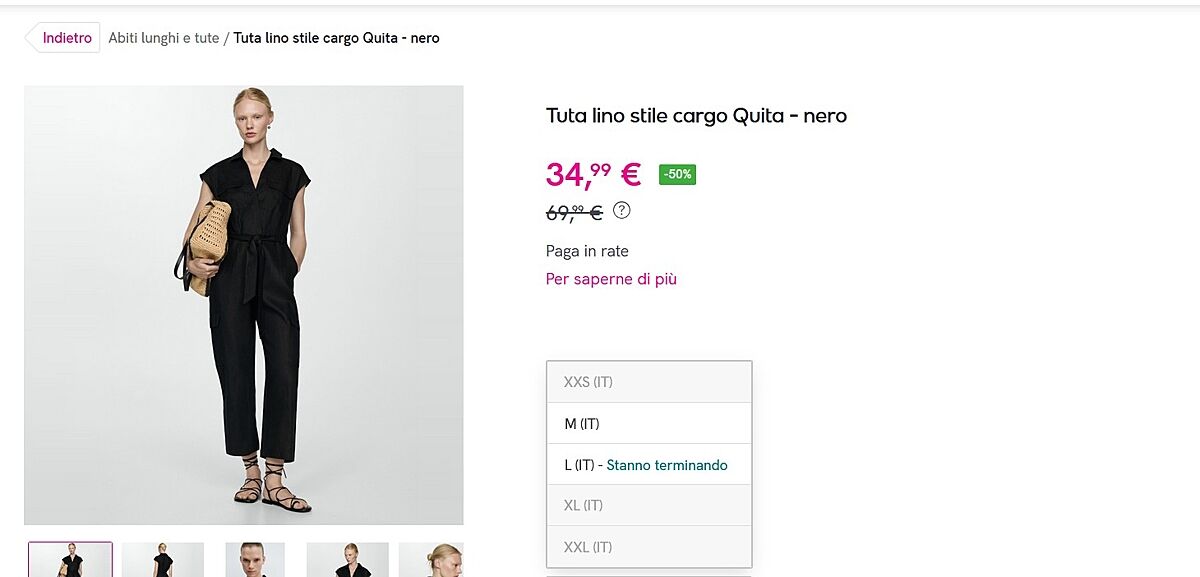Open the Abiti lunghi e tute breadcrumb
The width and height of the screenshot is (1200, 577).
coord(164,38)
